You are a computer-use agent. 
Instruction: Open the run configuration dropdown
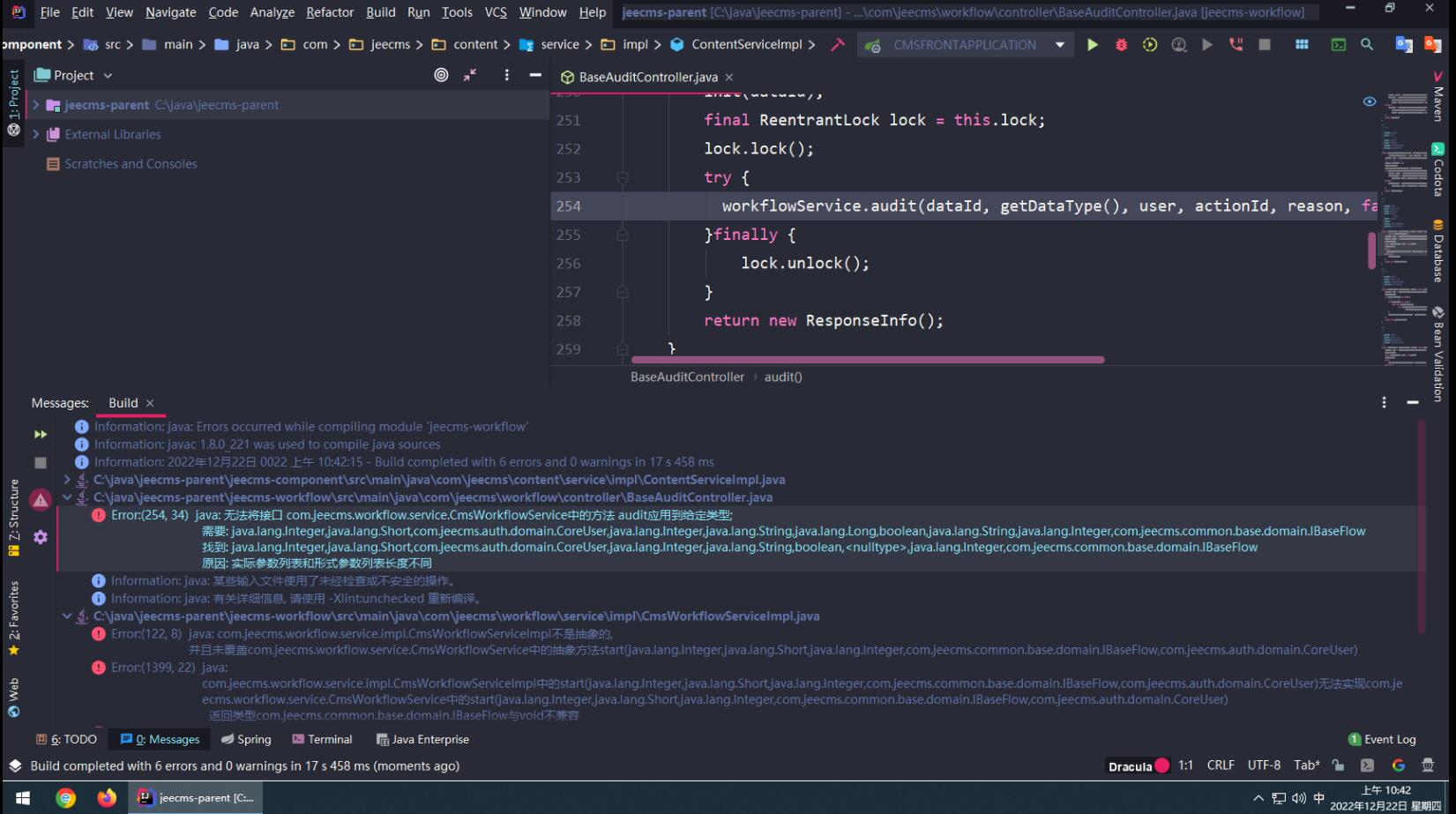point(1059,45)
